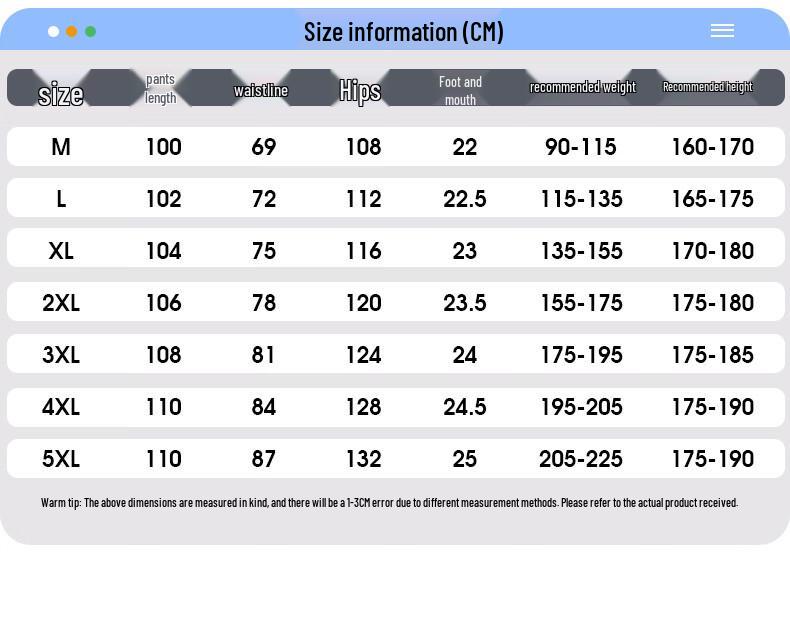Select the 'size' column header
This screenshot has height=629, width=790.
pyautogui.click(x=61, y=94)
